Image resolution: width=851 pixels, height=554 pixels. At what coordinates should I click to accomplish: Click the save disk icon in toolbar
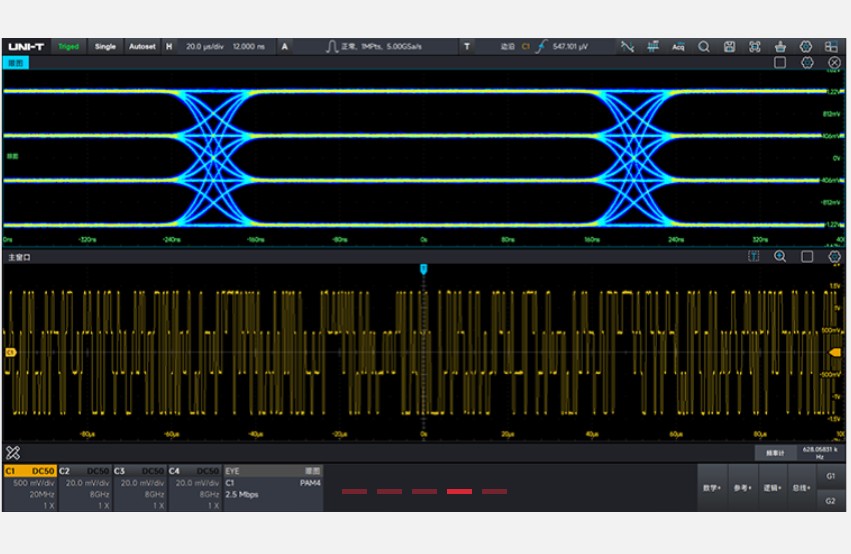click(x=730, y=46)
